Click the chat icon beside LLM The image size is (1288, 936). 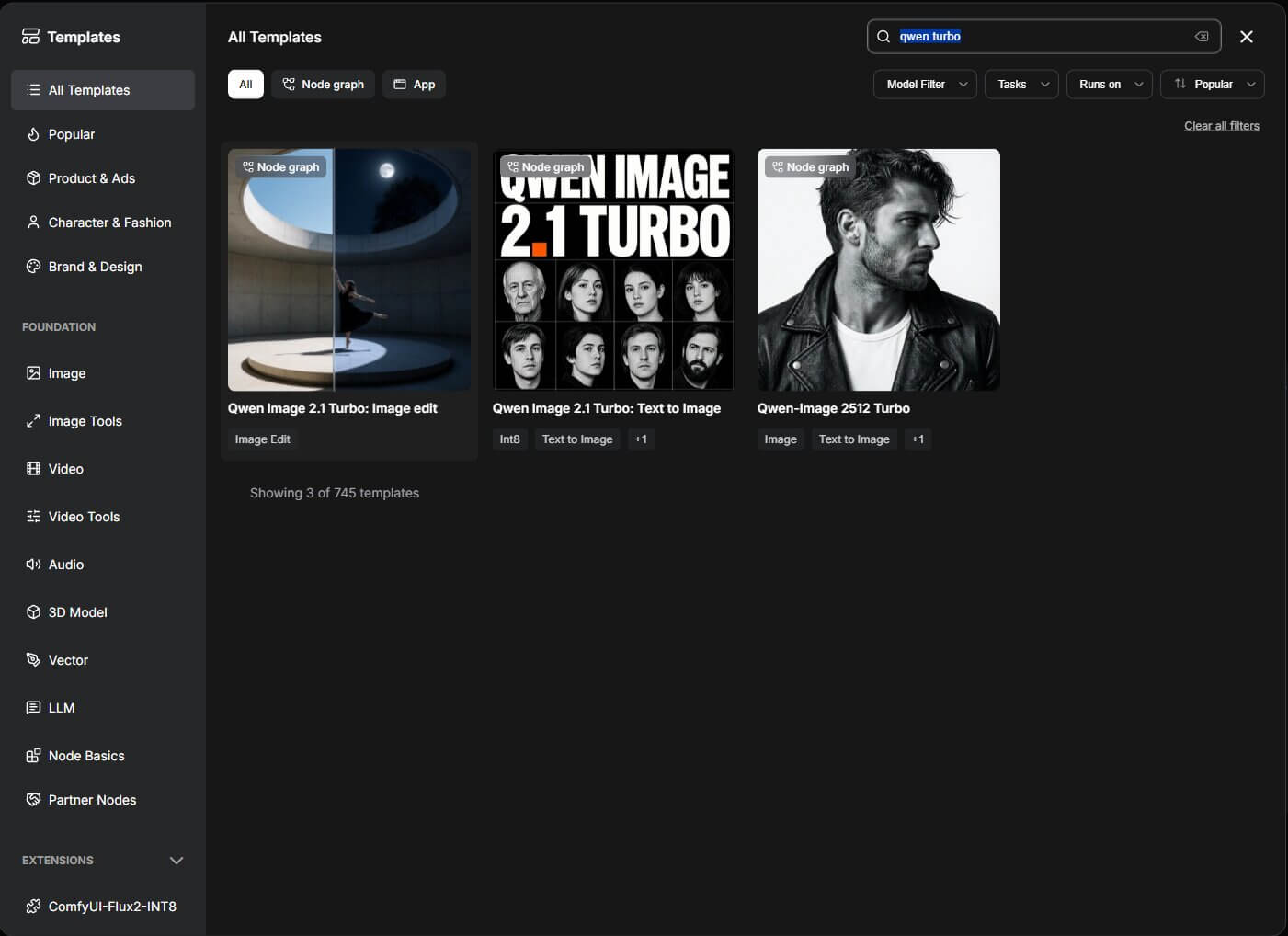point(33,708)
